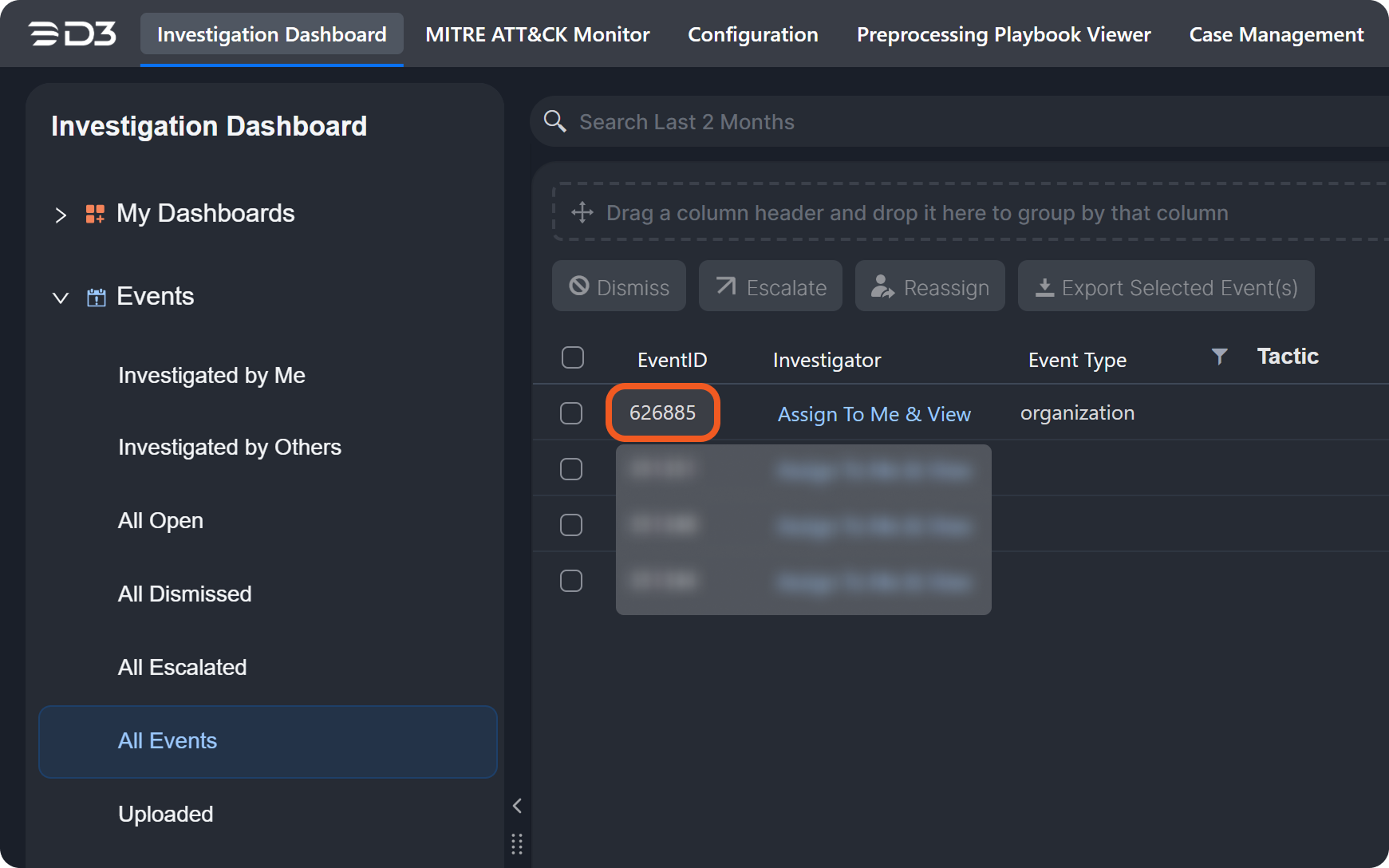
Task: Tick the last row's checkbox
Action: (571, 581)
